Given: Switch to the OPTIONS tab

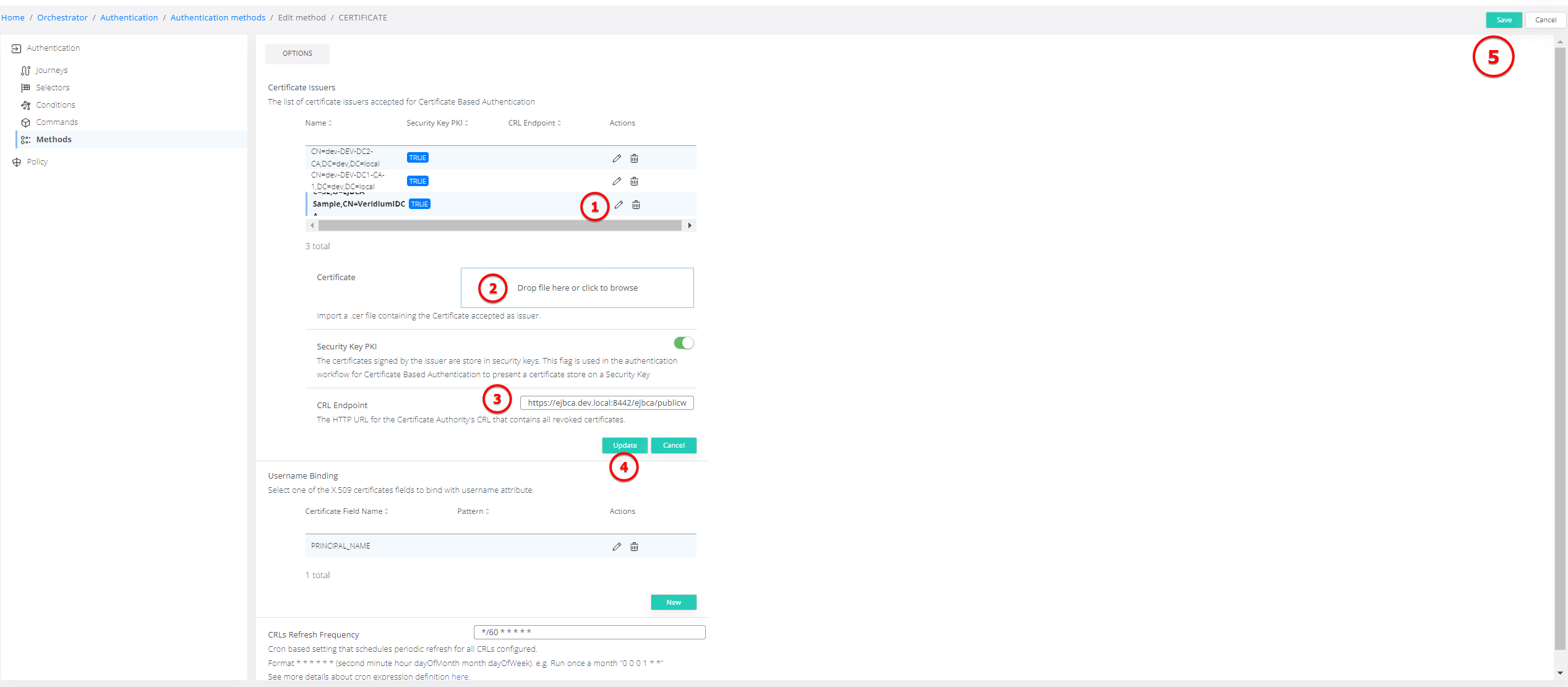Looking at the screenshot, I should click(298, 54).
